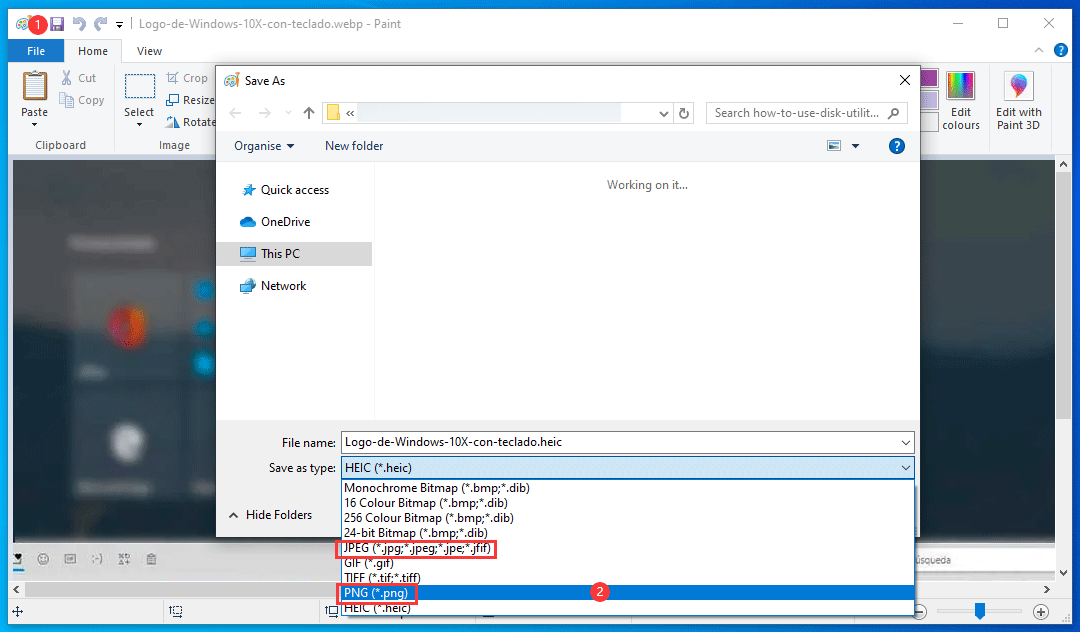
Task: Open the Customize Quick Access Toolbar arrow
Action: [x=119, y=25]
